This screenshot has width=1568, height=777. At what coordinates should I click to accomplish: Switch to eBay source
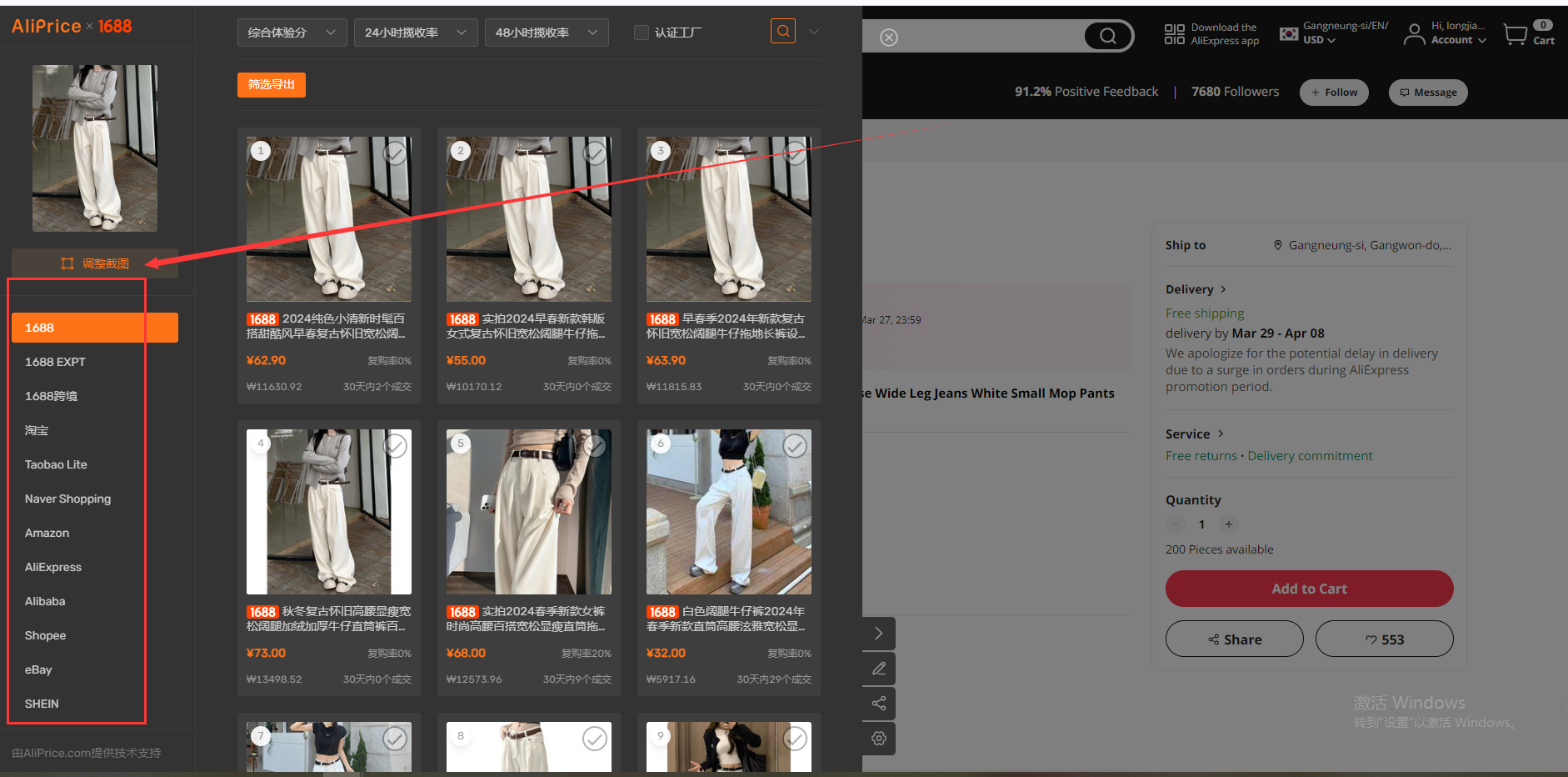[38, 669]
